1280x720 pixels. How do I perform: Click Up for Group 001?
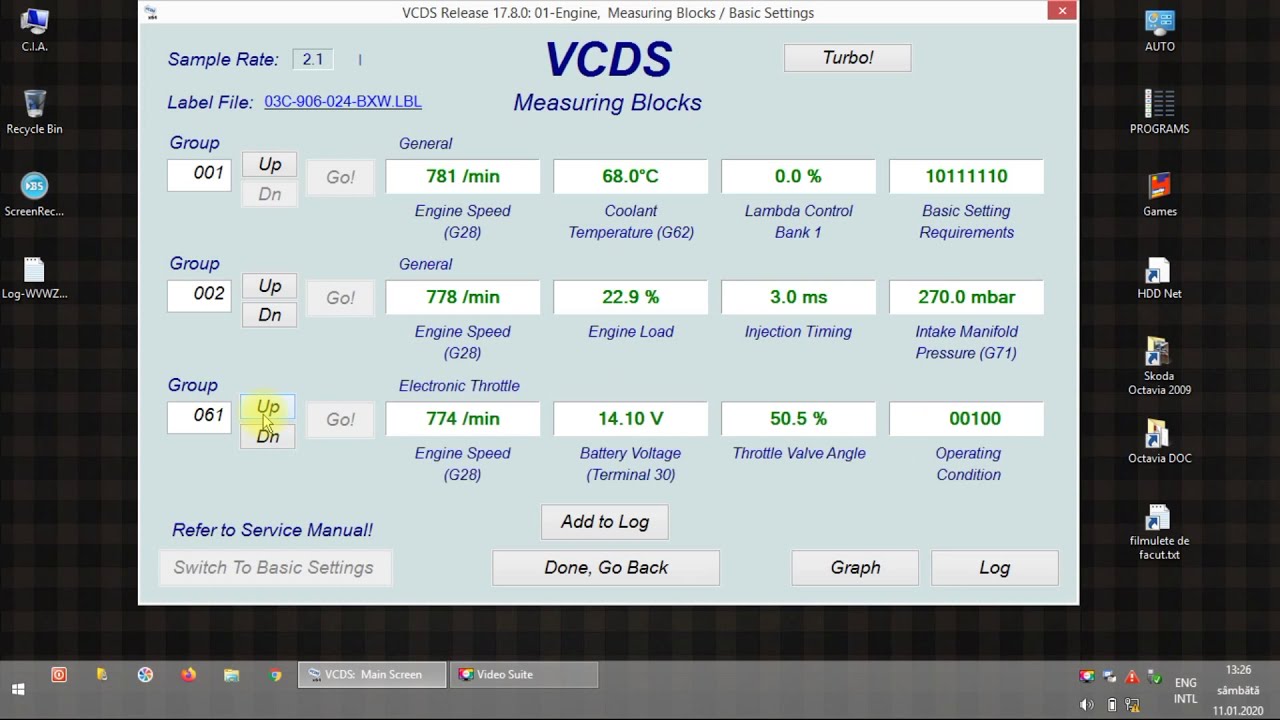[x=270, y=165]
